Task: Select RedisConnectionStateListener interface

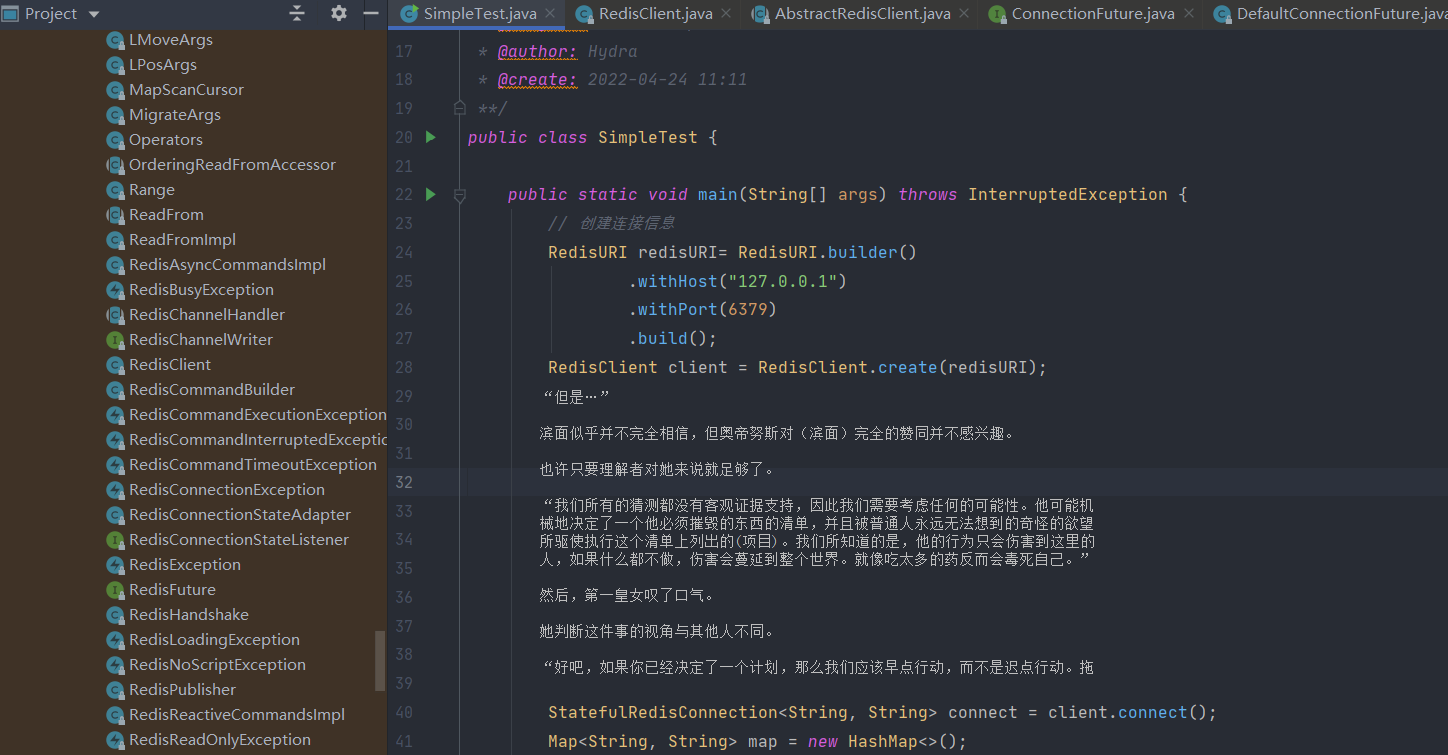Action: click(239, 540)
